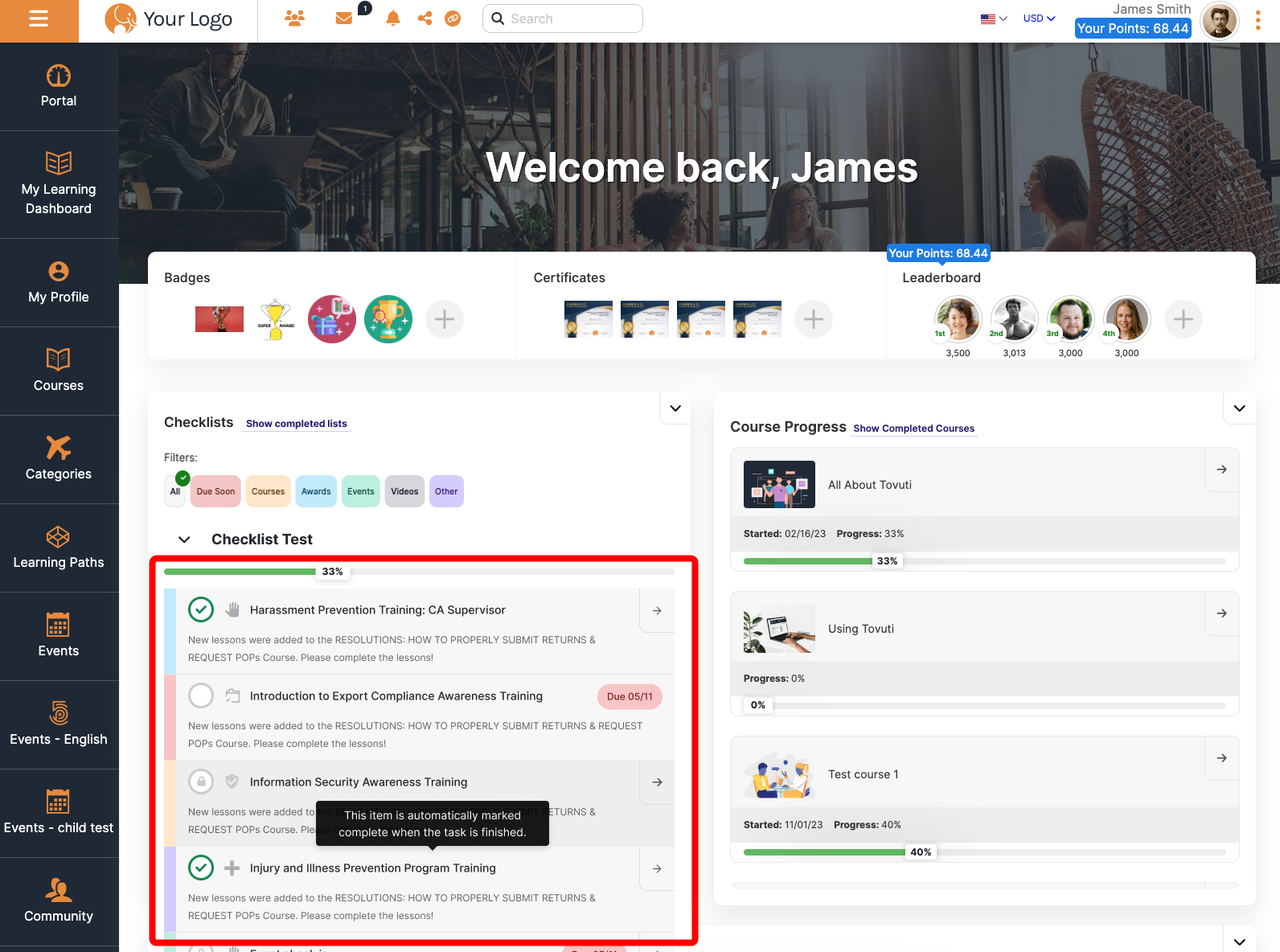1280x952 pixels.
Task: Open the three-dot options menu
Action: 1258,20
